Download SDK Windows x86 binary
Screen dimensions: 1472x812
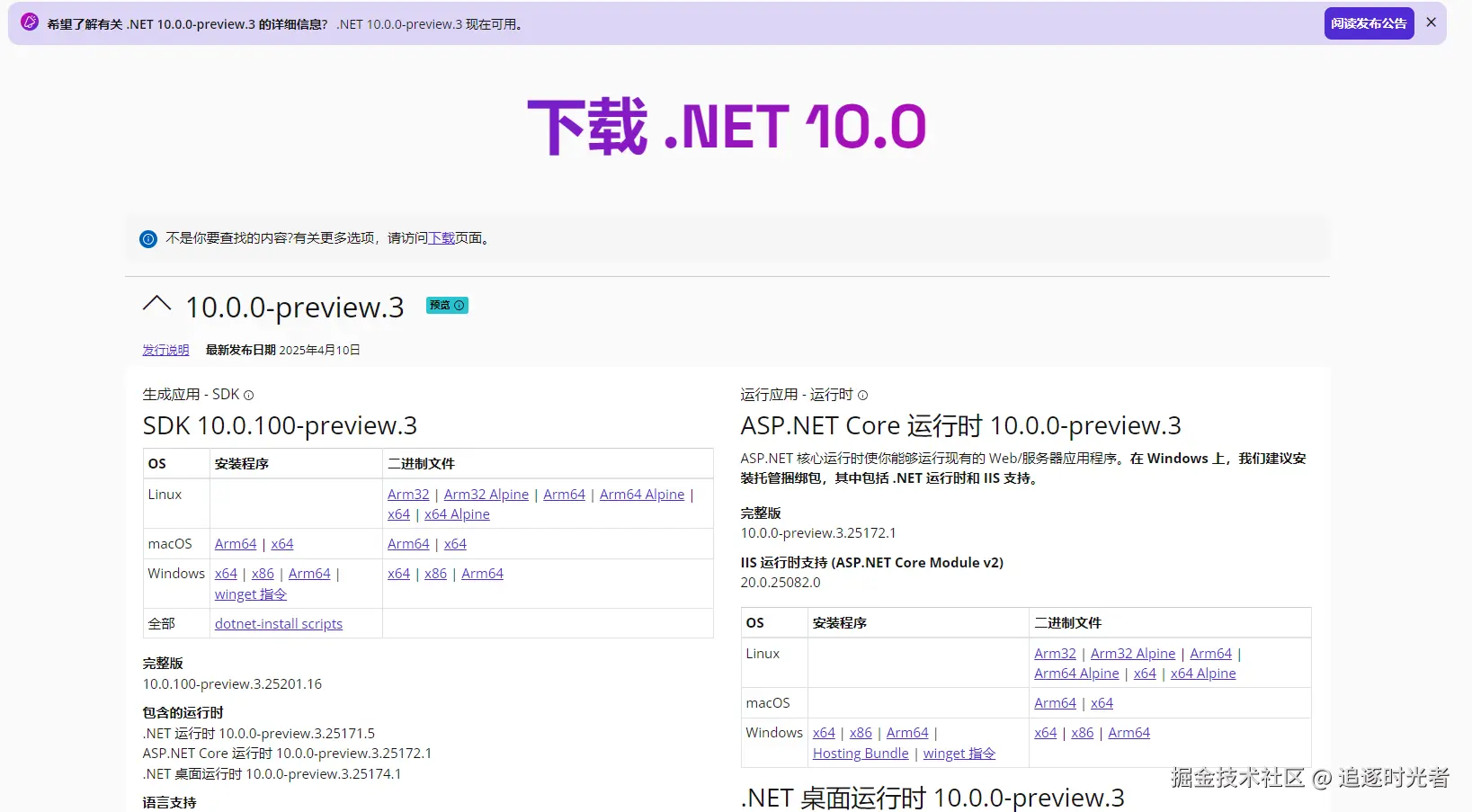435,574
